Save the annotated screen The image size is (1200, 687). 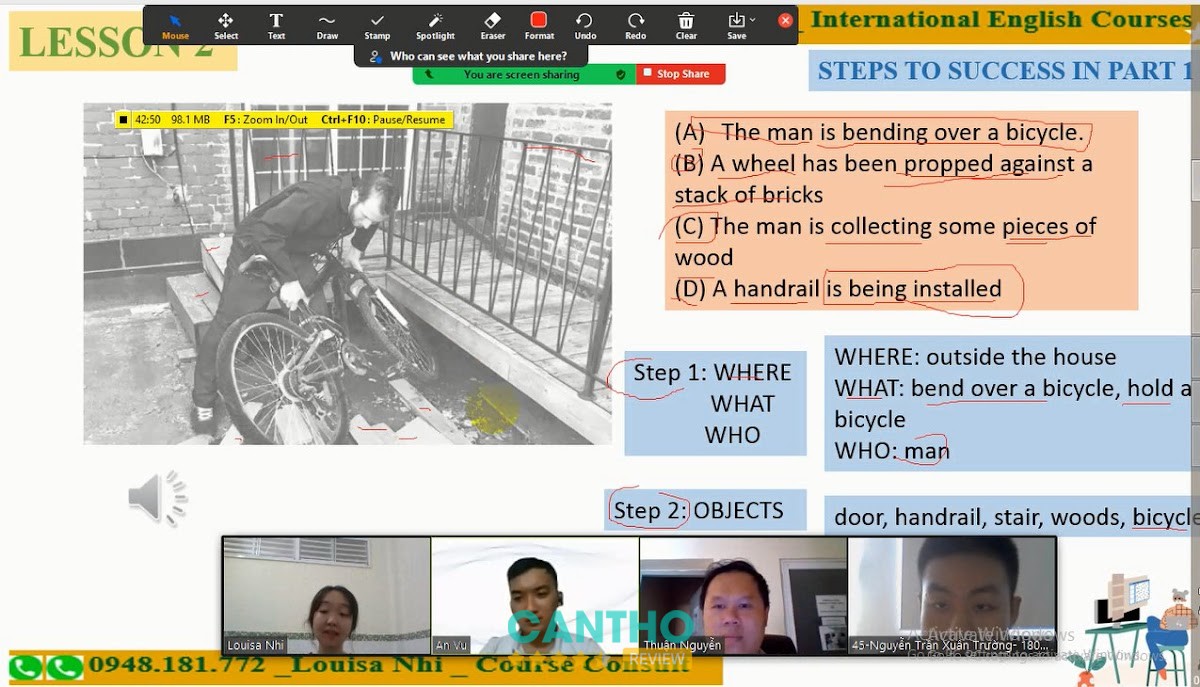[x=736, y=26]
